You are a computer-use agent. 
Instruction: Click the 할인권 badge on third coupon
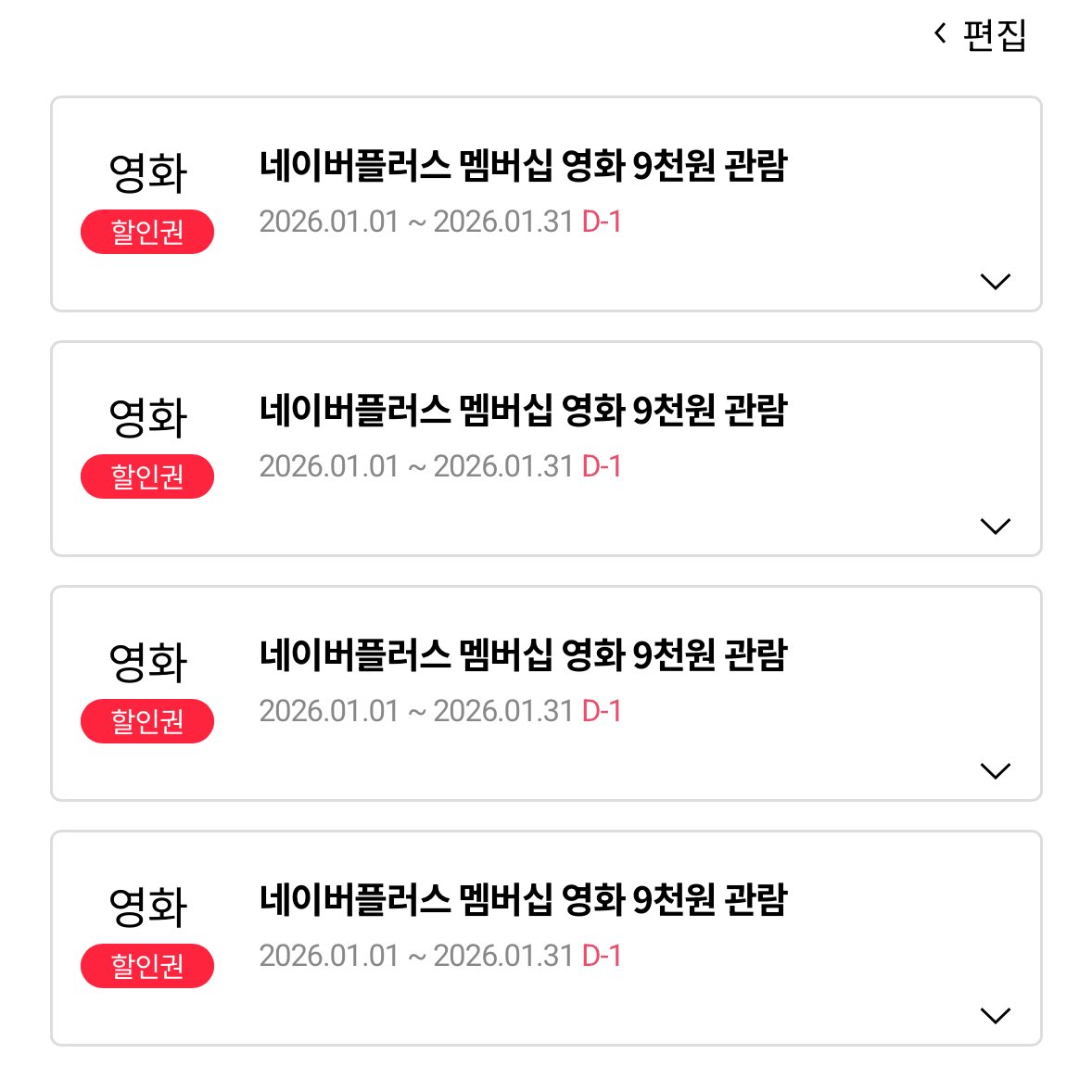tap(147, 721)
